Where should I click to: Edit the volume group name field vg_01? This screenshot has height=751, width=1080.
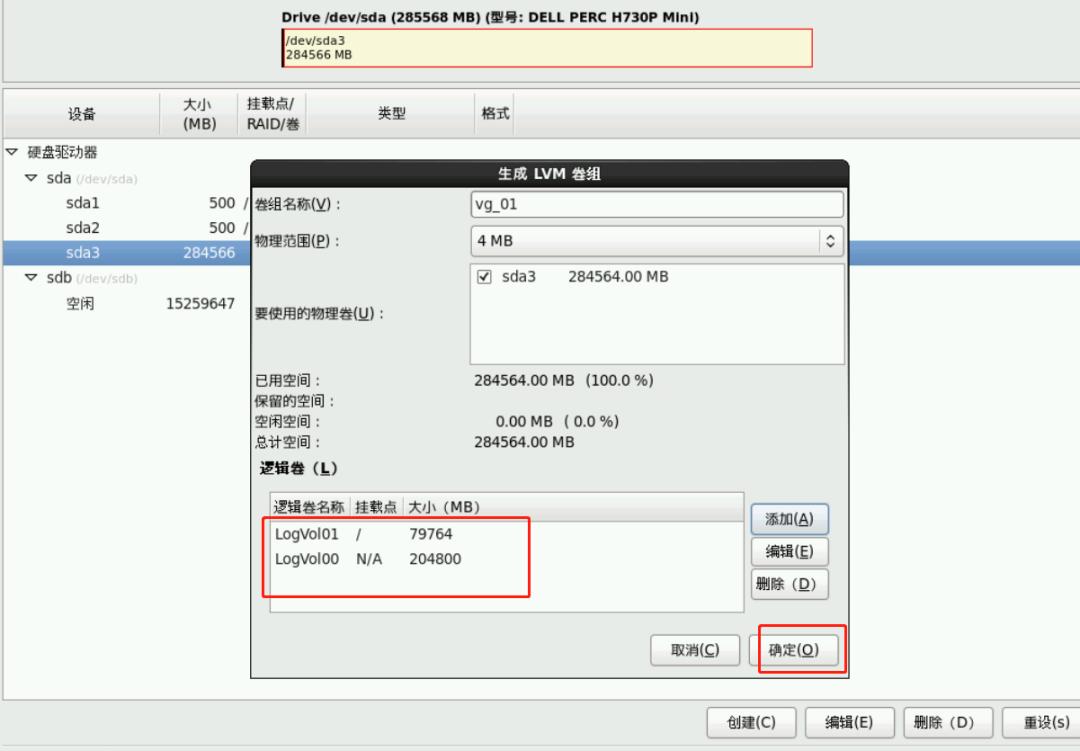(x=655, y=204)
